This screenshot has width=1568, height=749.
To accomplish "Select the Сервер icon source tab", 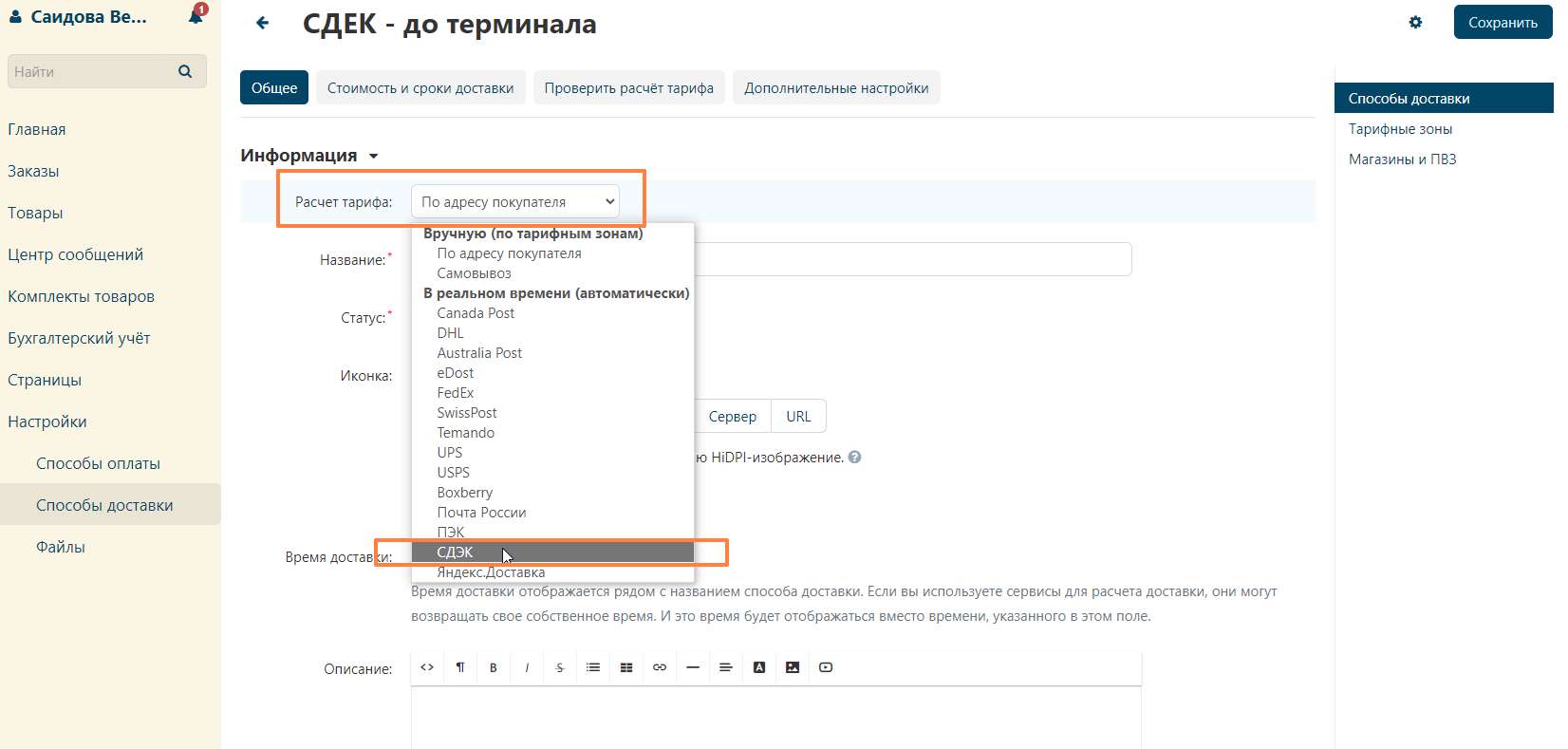I will 733,416.
